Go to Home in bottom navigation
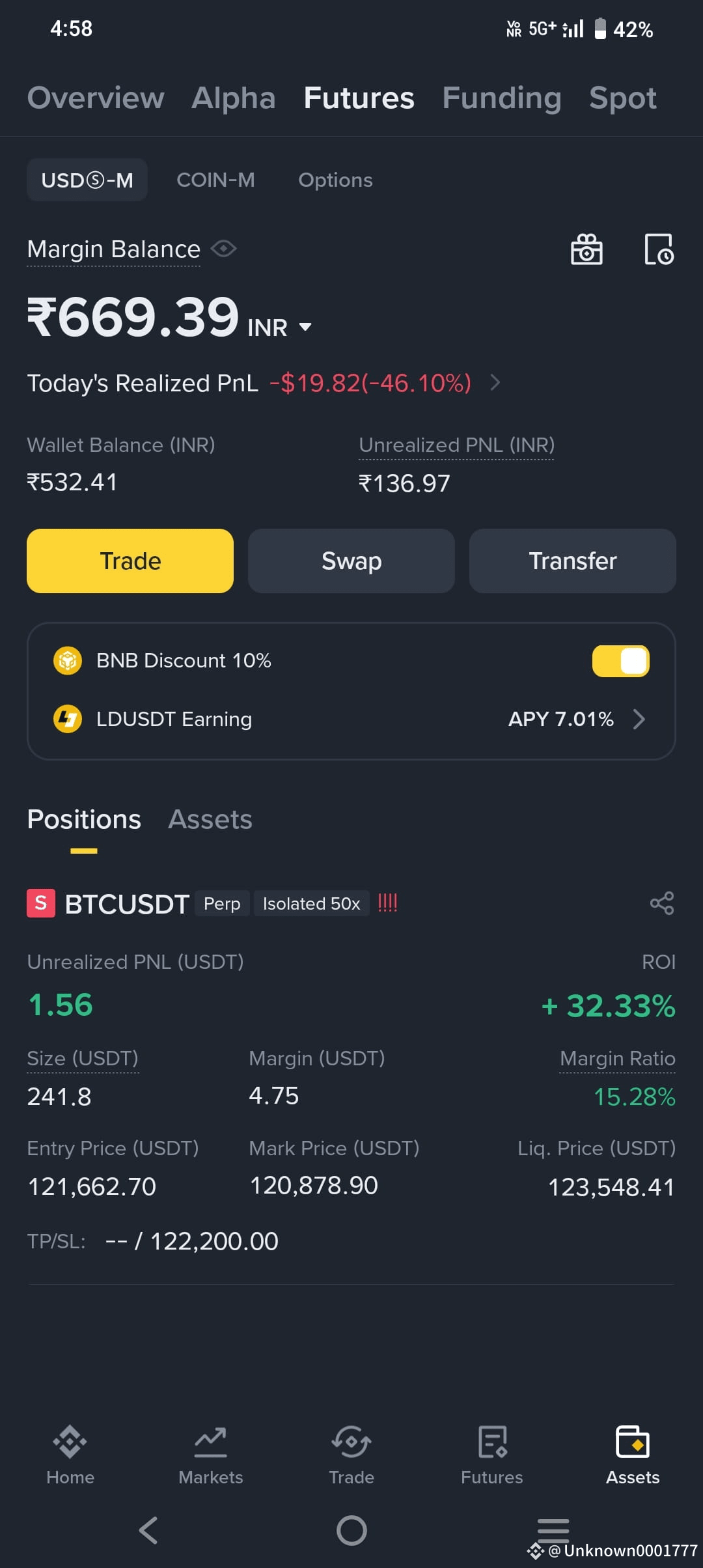703x1568 pixels. tap(70, 1456)
